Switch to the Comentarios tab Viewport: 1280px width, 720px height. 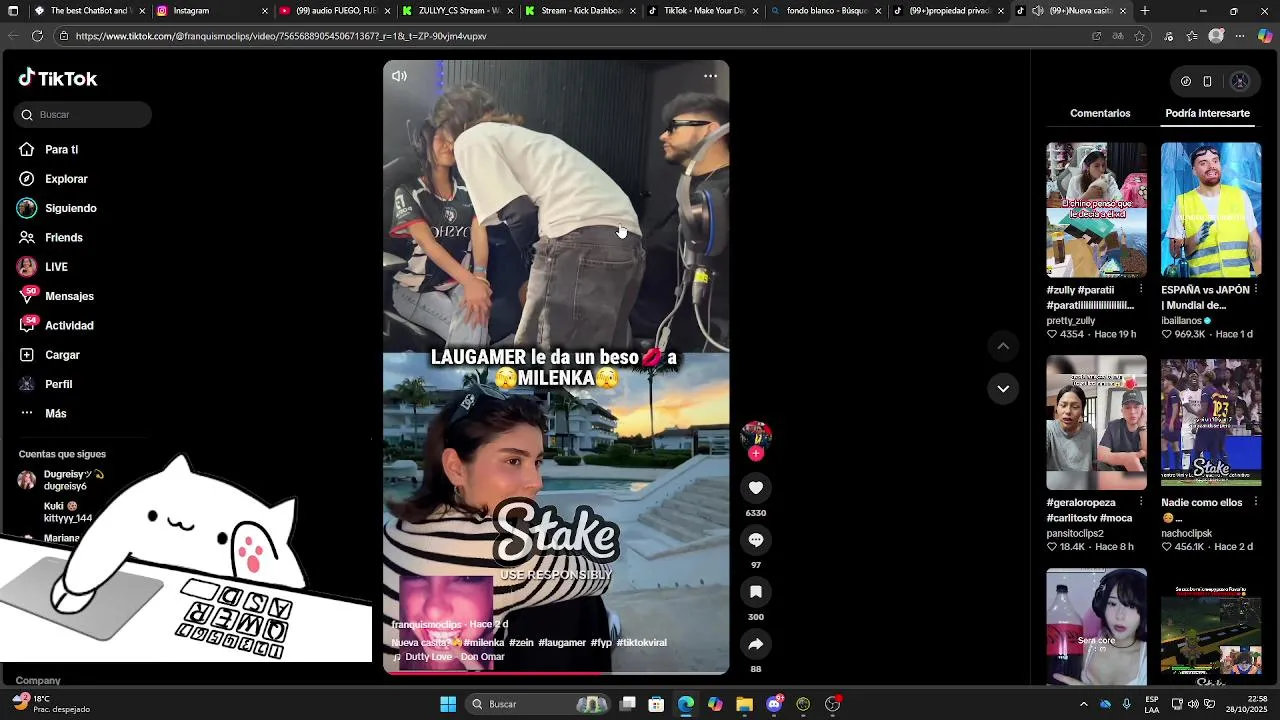[1100, 114]
